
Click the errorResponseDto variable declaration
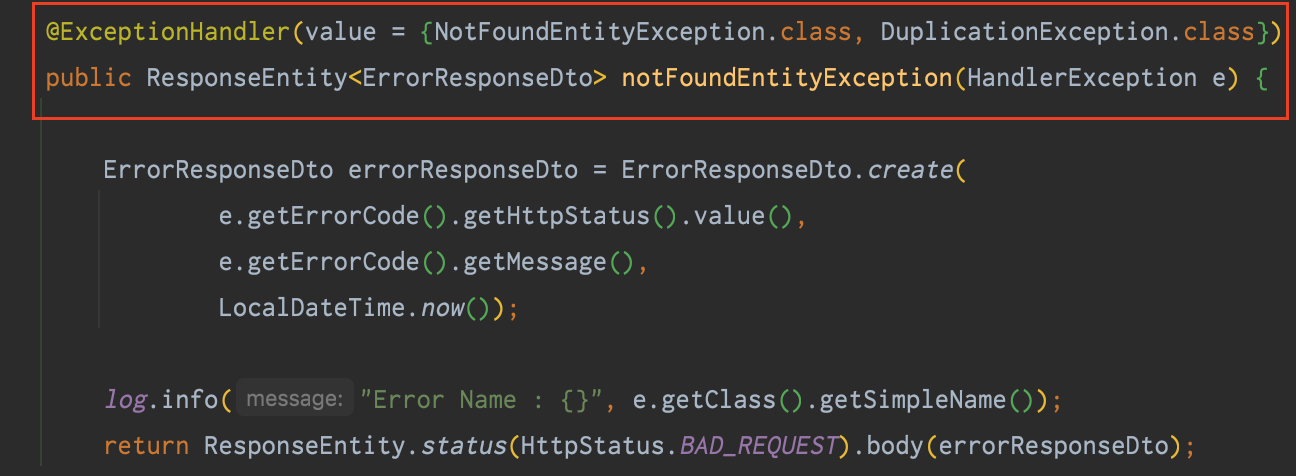point(463,170)
